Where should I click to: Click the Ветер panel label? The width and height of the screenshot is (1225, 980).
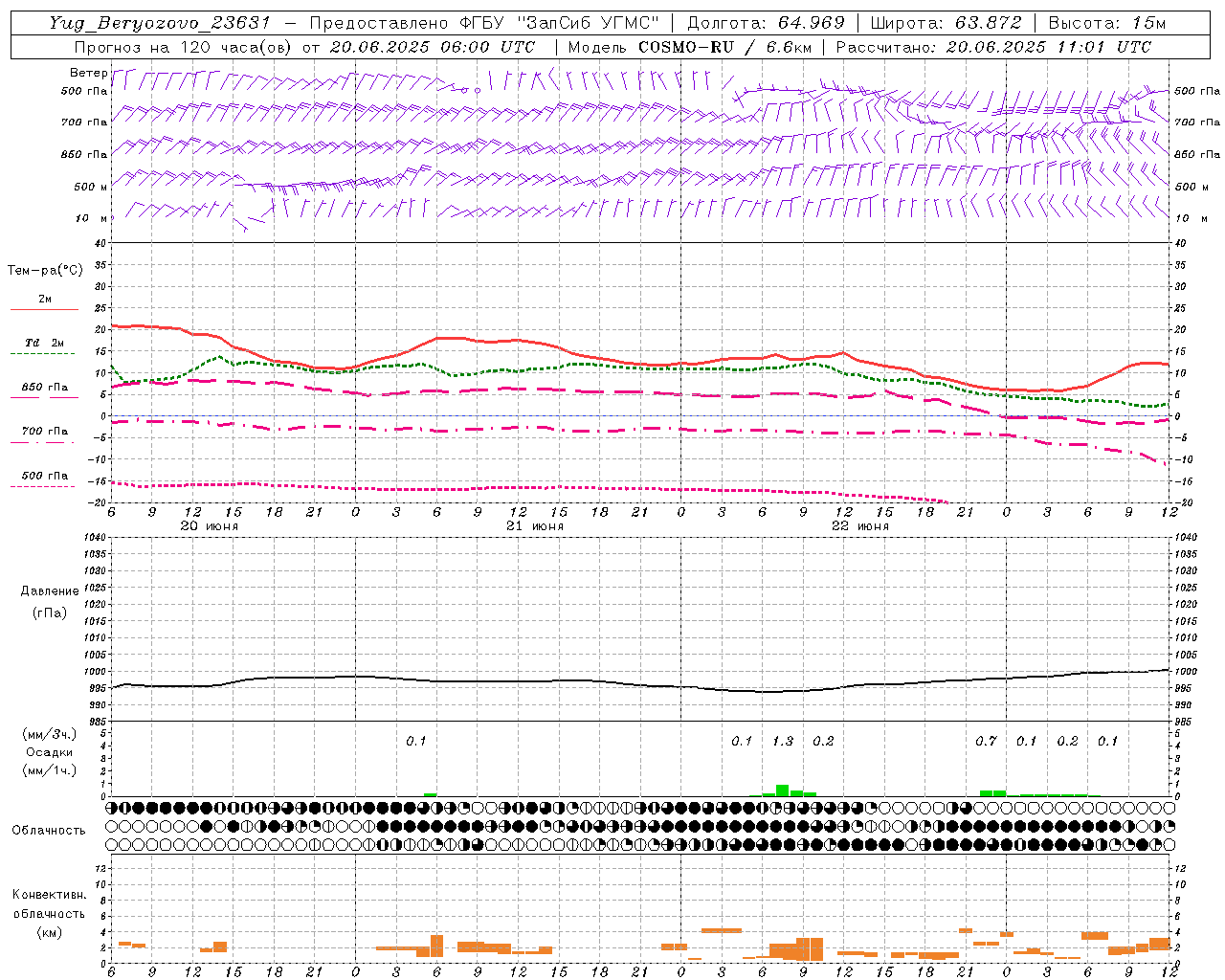(89, 73)
